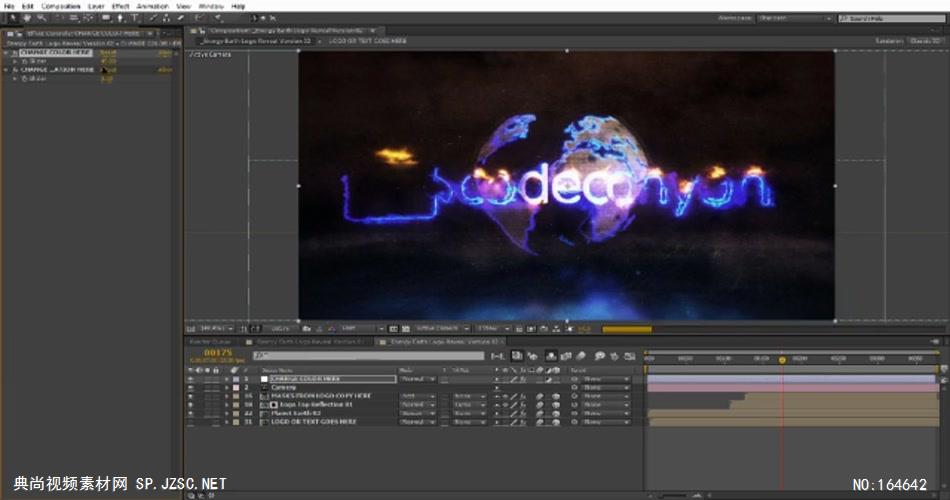
Task: Select the Hand tool
Action: 25,18
